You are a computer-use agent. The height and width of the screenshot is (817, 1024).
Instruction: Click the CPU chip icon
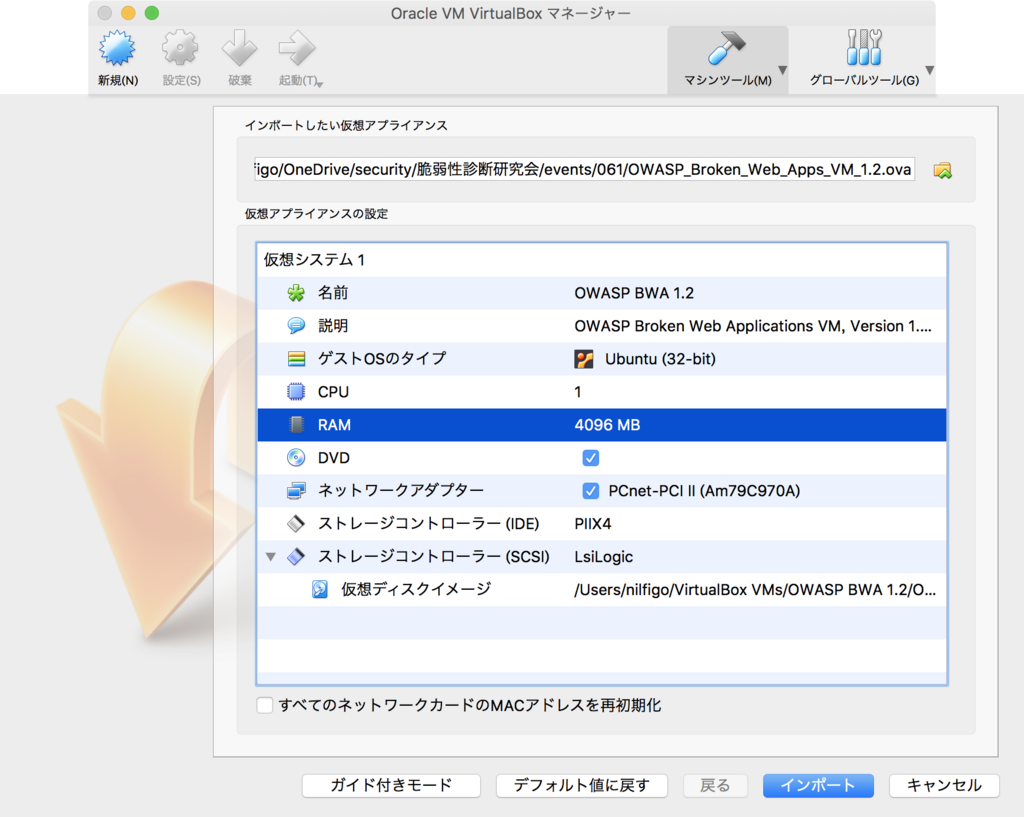(x=296, y=391)
